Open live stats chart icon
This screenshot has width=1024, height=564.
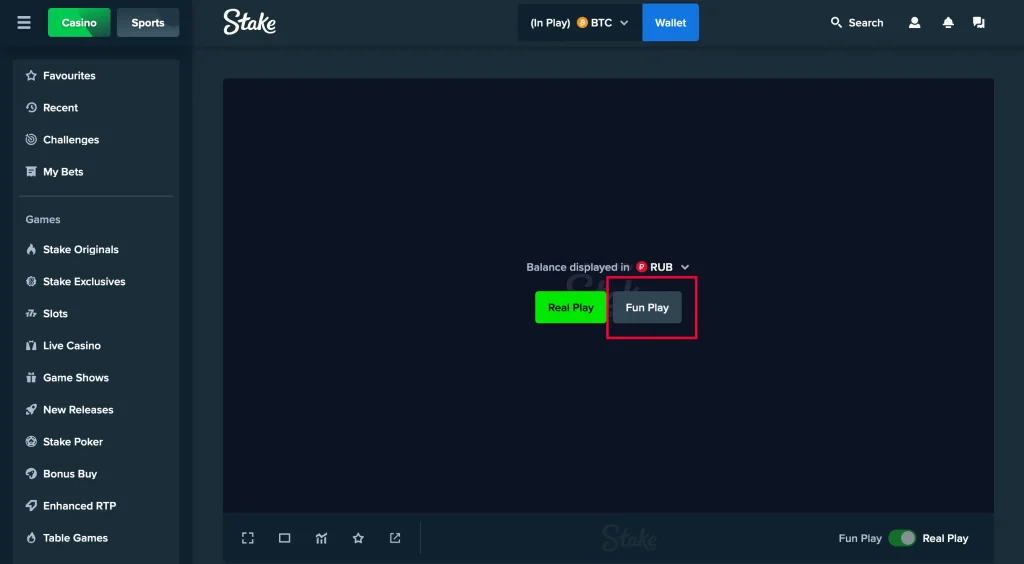coord(321,538)
